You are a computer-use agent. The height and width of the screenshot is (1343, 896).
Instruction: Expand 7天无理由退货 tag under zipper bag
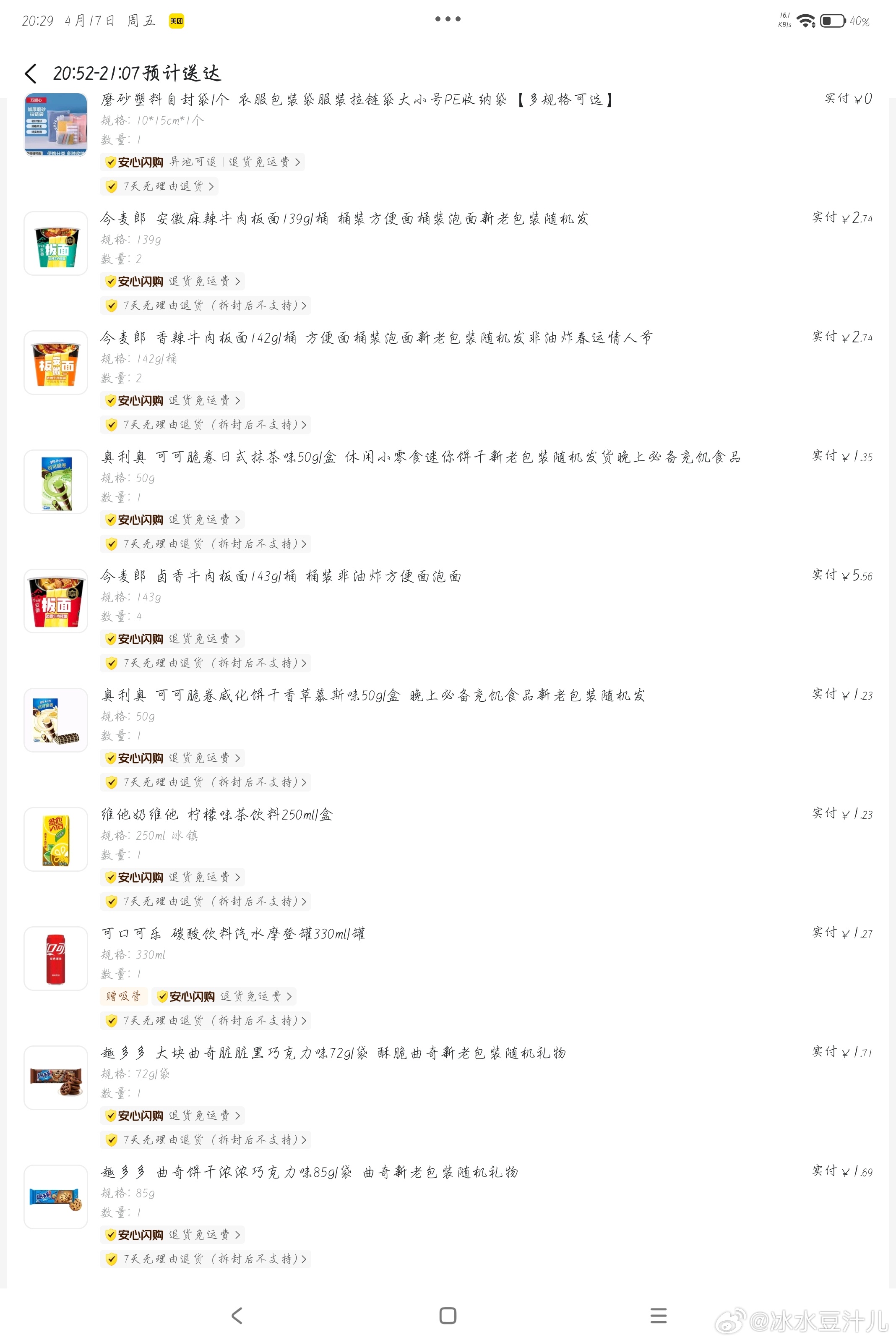click(159, 186)
